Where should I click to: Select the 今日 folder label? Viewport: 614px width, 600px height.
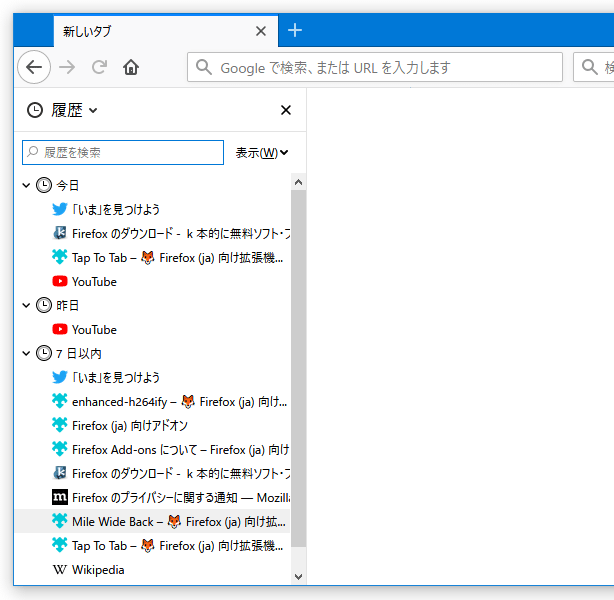click(68, 185)
